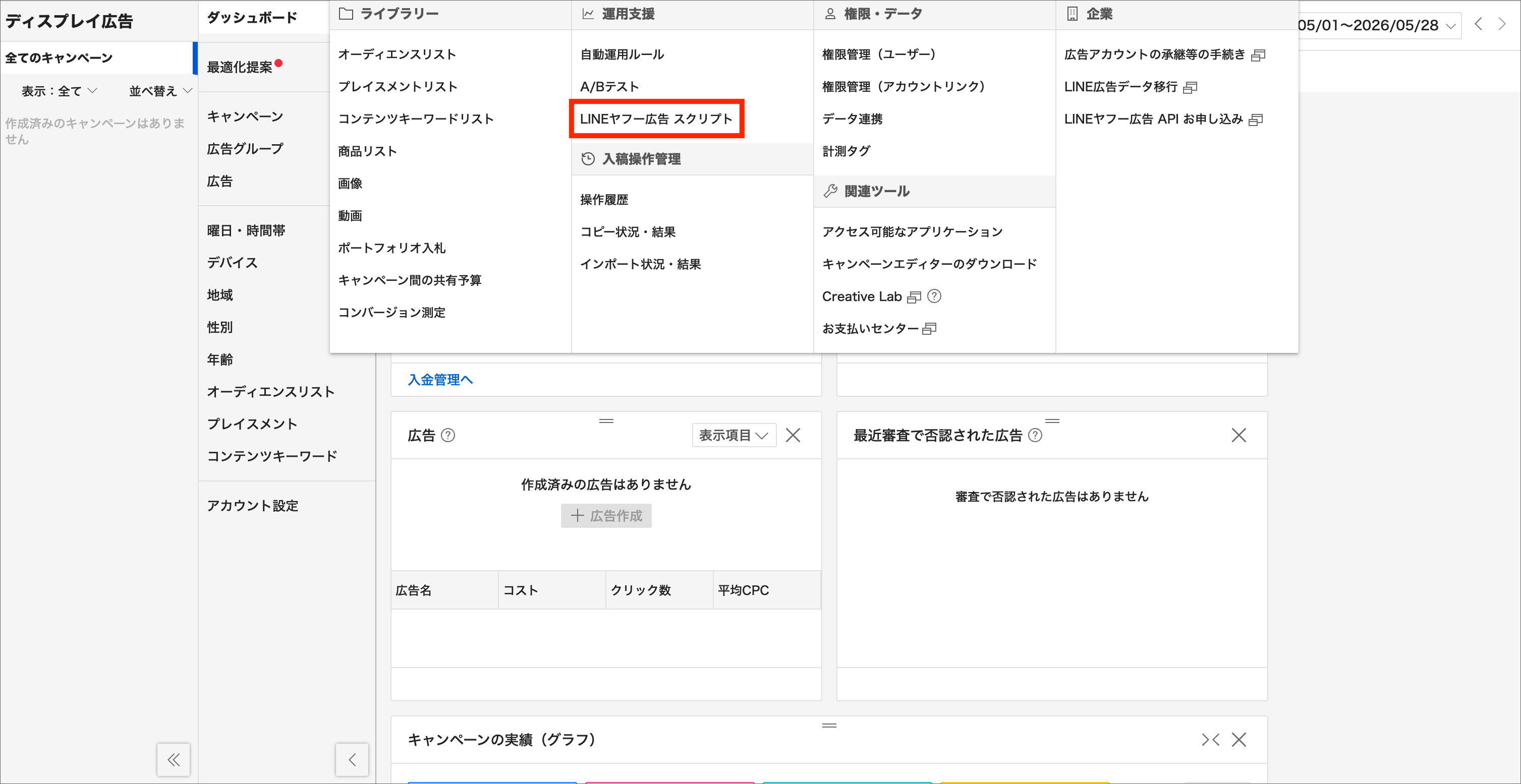Open external link icon for LINE広告データ移行
Viewport: 1521px width, 784px height.
(x=1191, y=87)
